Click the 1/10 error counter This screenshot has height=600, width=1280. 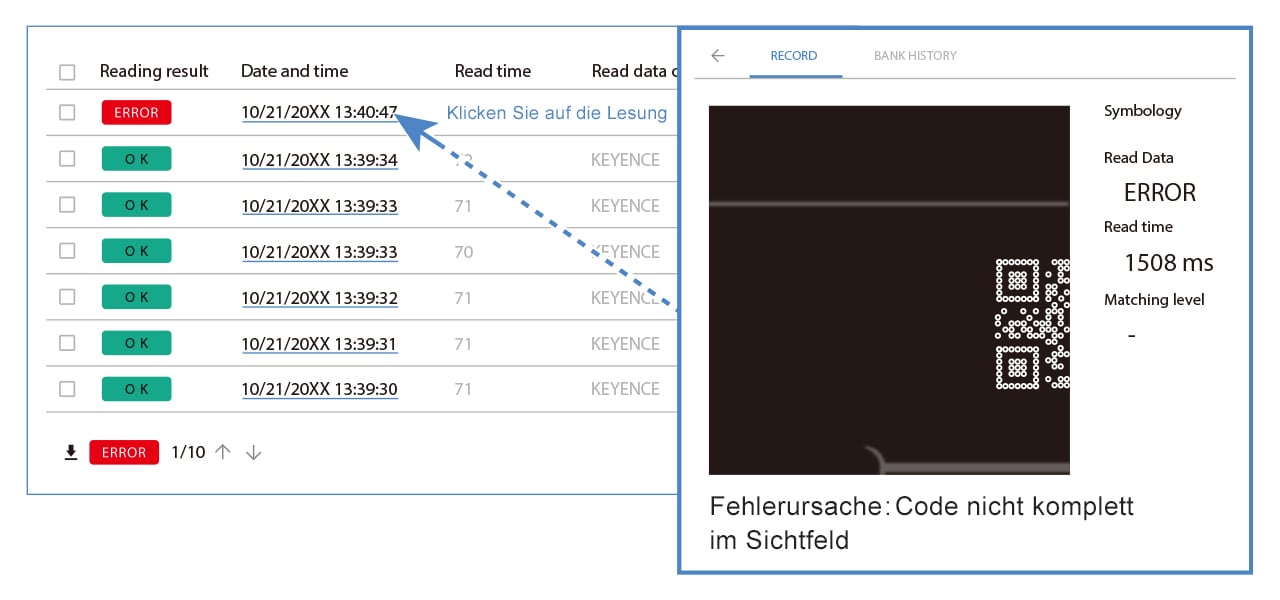pyautogui.click(x=188, y=452)
